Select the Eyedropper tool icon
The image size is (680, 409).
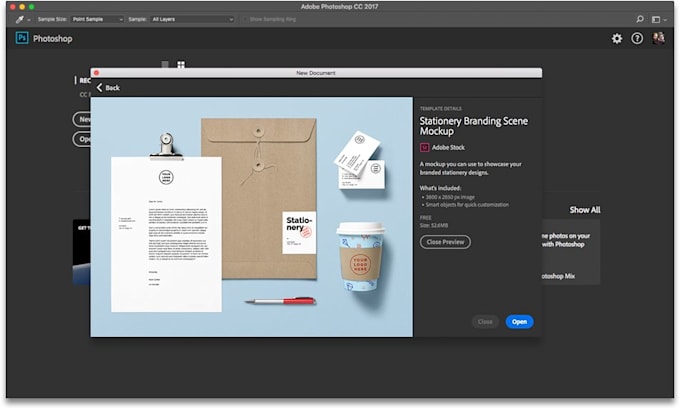click(x=20, y=20)
